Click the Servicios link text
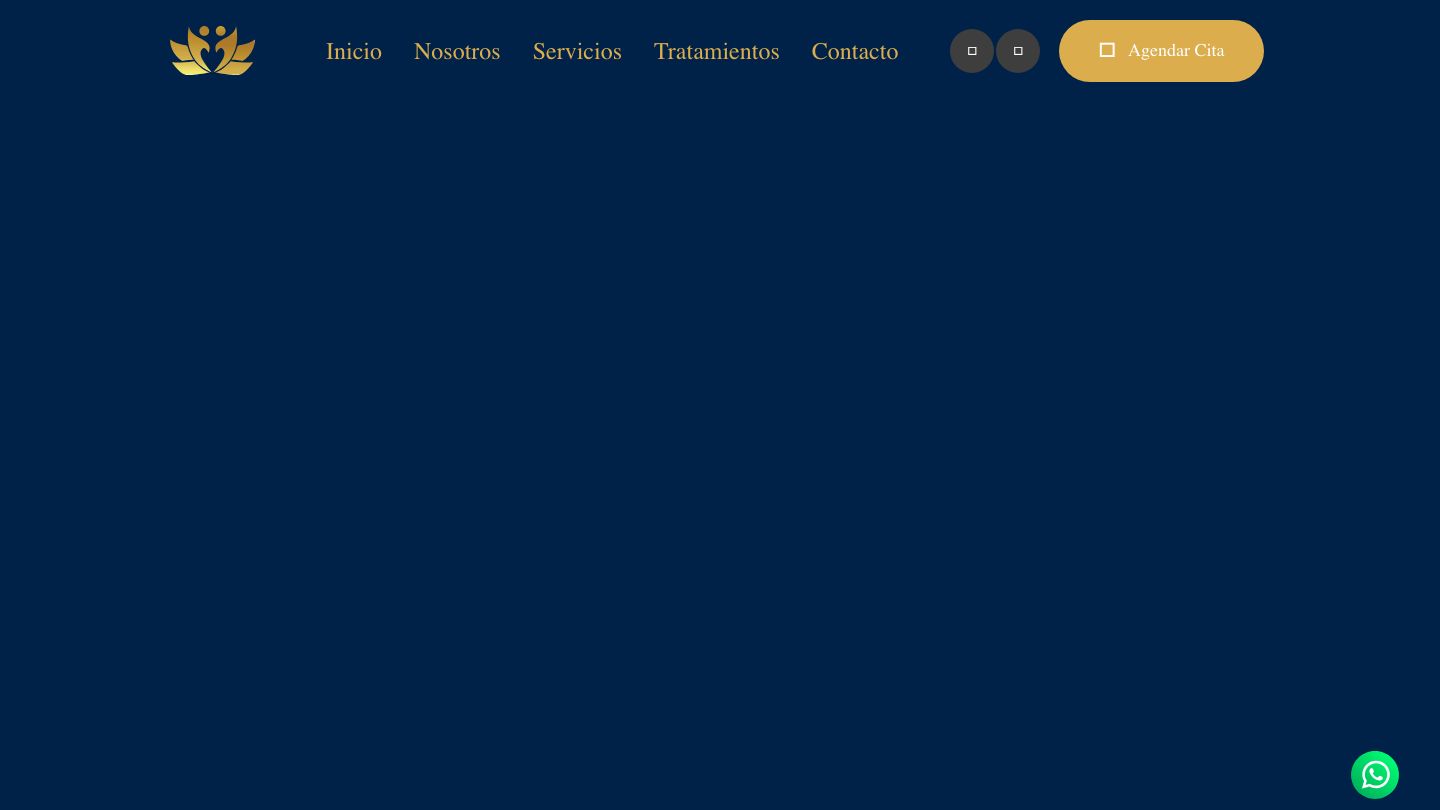Screen dimensions: 1440x810 click(577, 52)
